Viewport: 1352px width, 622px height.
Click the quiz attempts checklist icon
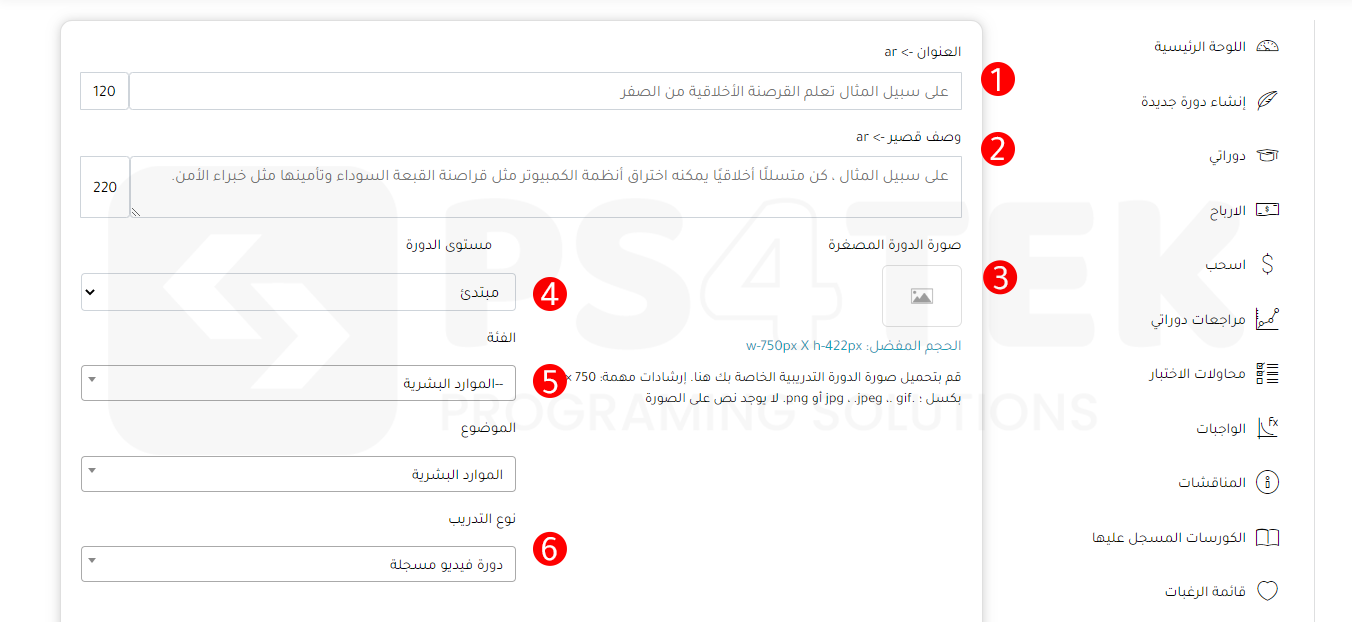1267,374
